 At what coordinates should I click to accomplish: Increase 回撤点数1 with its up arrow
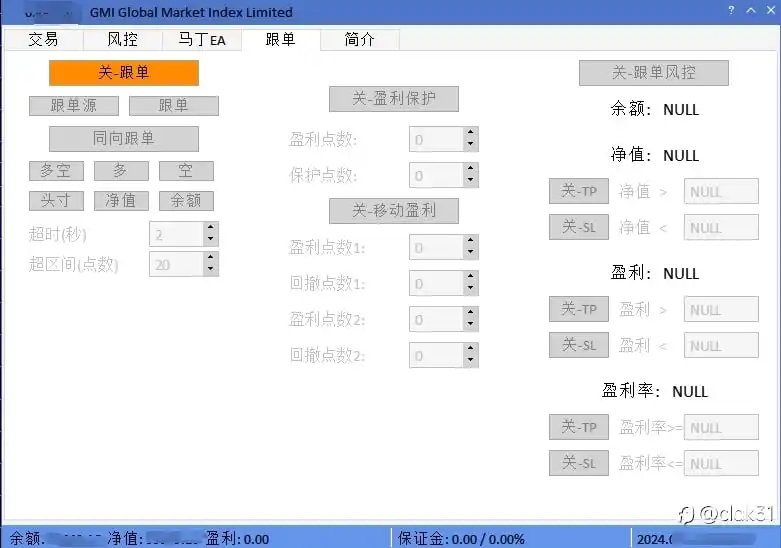(471, 276)
